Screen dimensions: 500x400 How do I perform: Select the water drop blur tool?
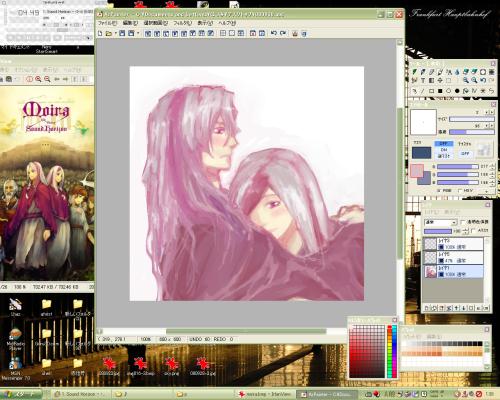pyautogui.click(x=457, y=72)
